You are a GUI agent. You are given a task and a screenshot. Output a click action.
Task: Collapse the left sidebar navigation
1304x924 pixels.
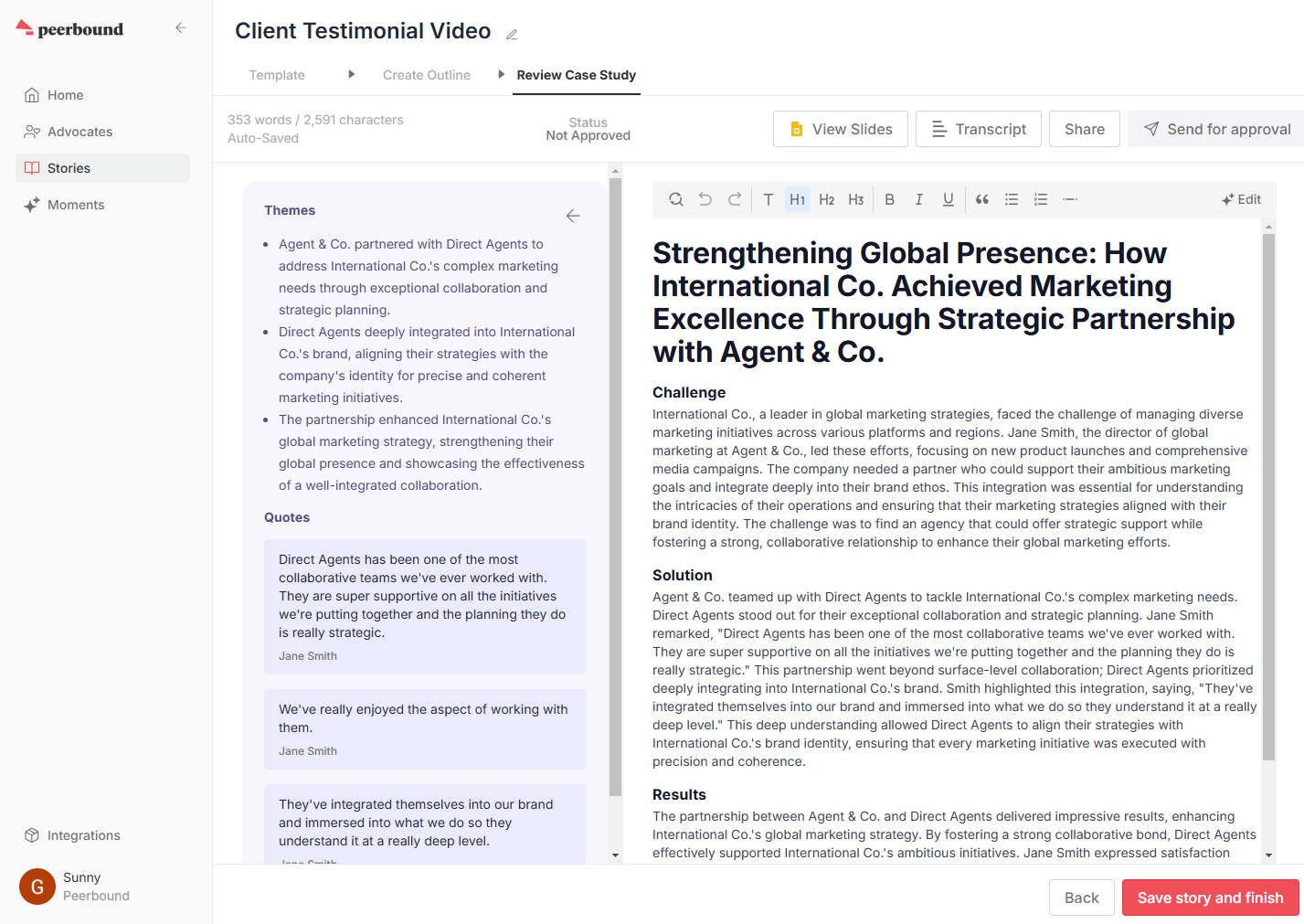[181, 28]
